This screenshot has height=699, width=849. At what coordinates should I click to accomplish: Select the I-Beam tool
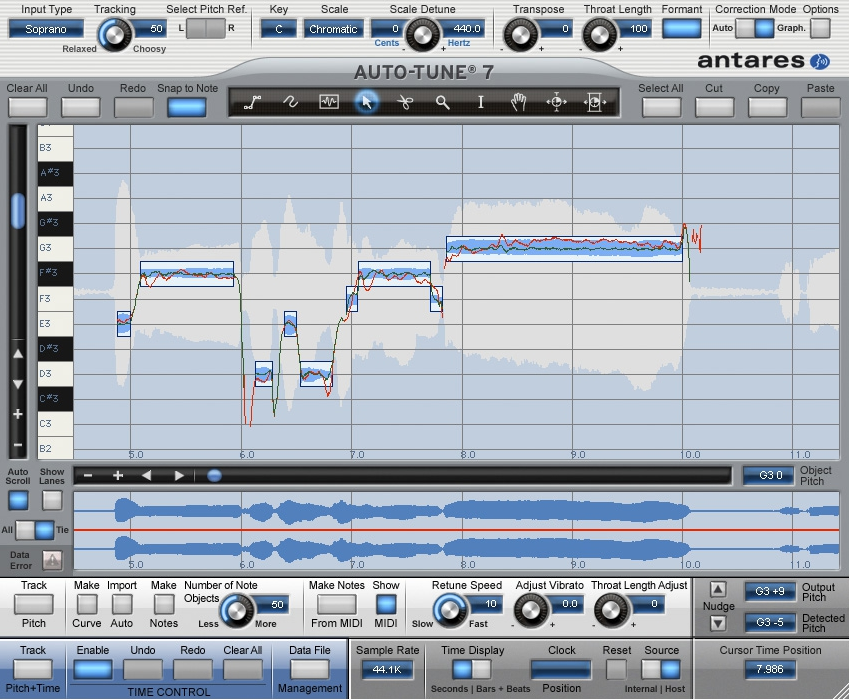click(x=480, y=102)
